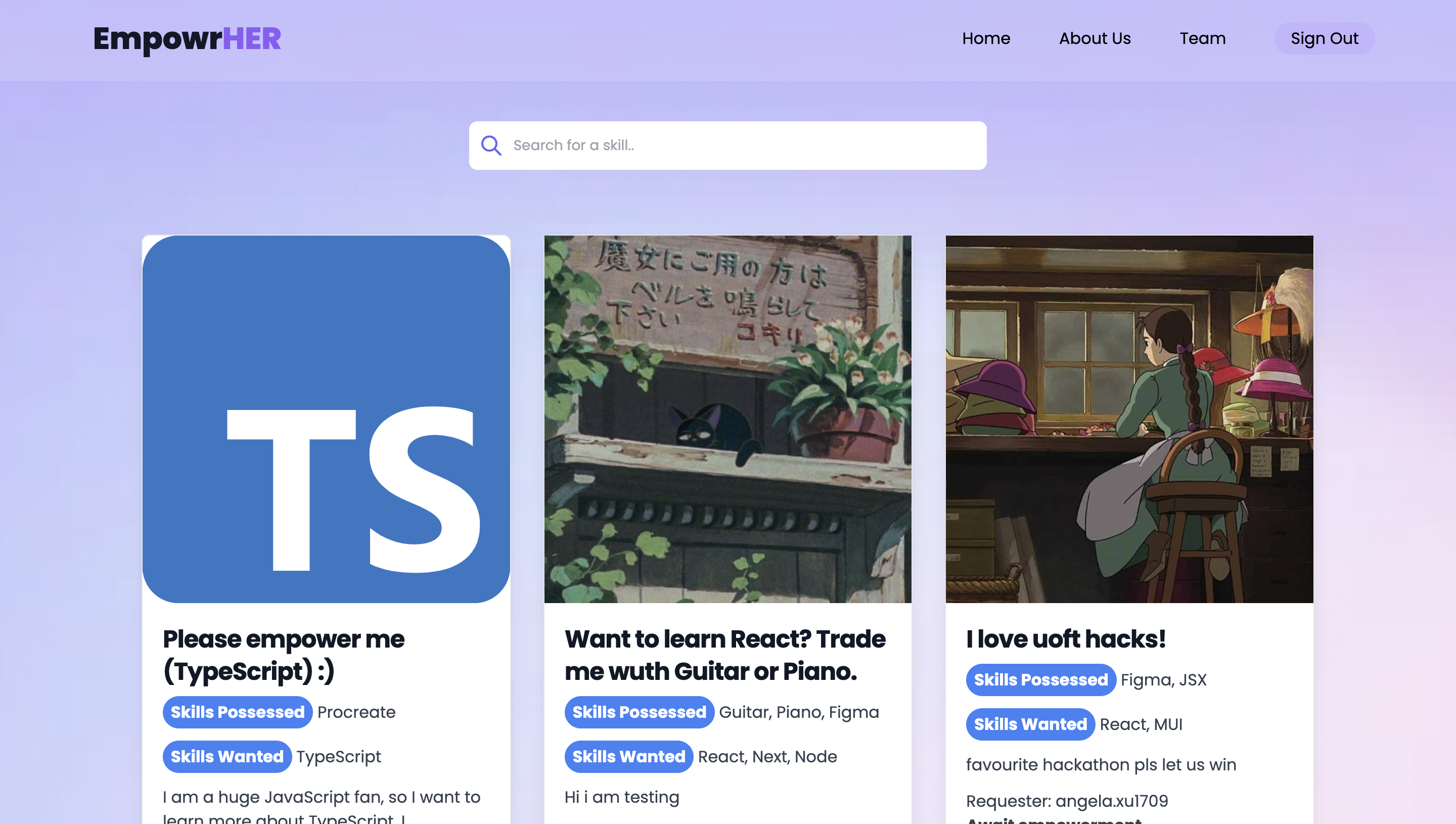Go to the About Us page
The image size is (1456, 824).
coord(1095,38)
